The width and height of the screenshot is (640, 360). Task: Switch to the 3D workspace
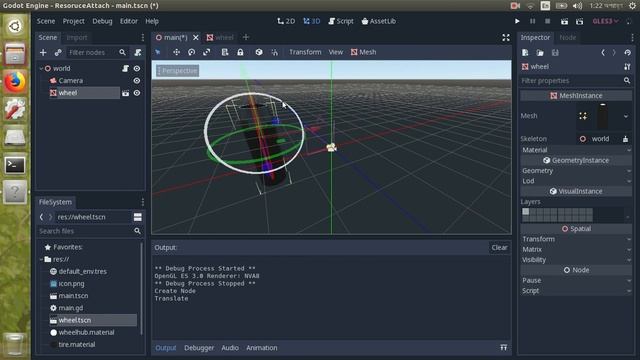[311, 21]
